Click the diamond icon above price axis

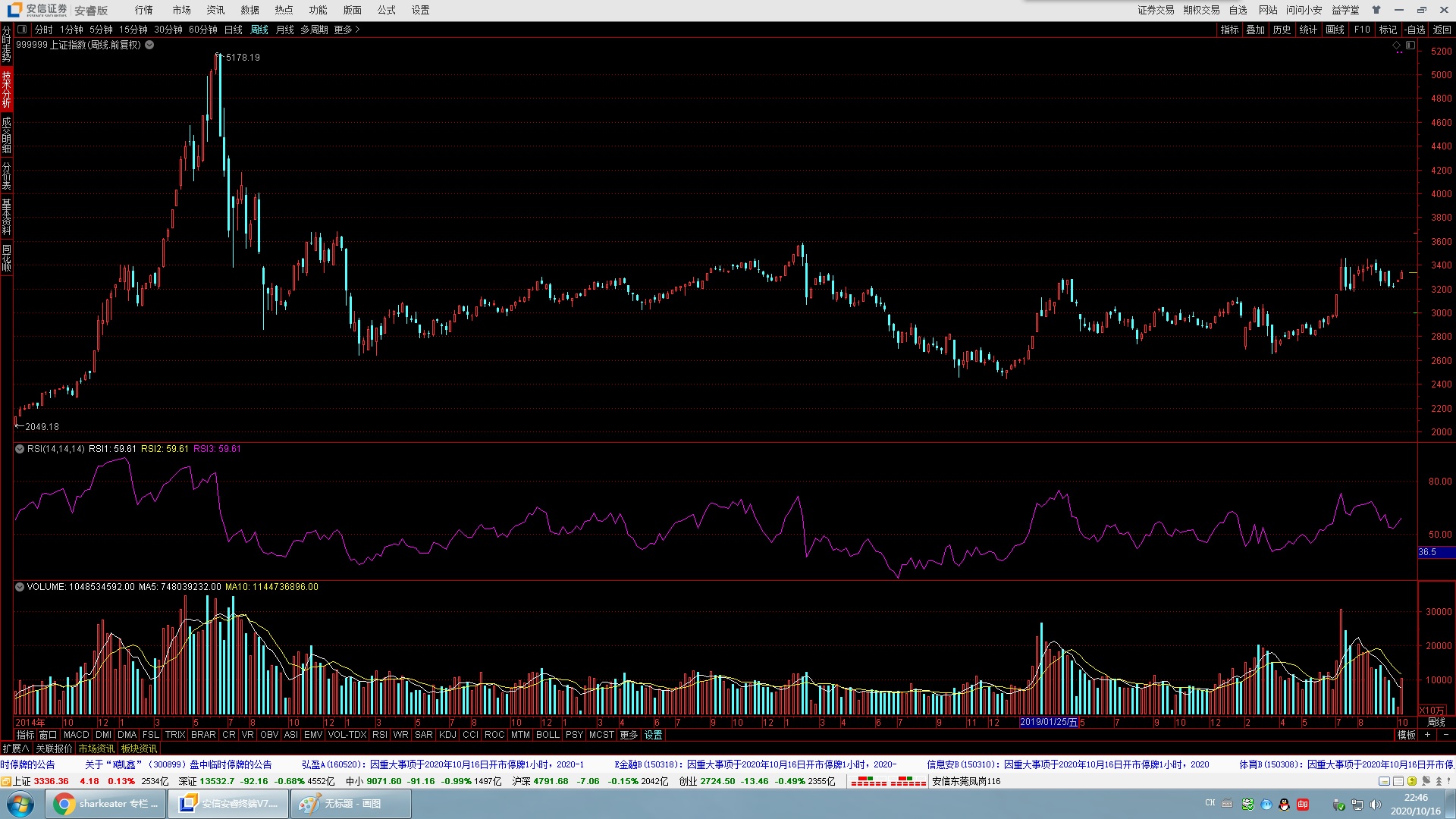tap(1397, 45)
